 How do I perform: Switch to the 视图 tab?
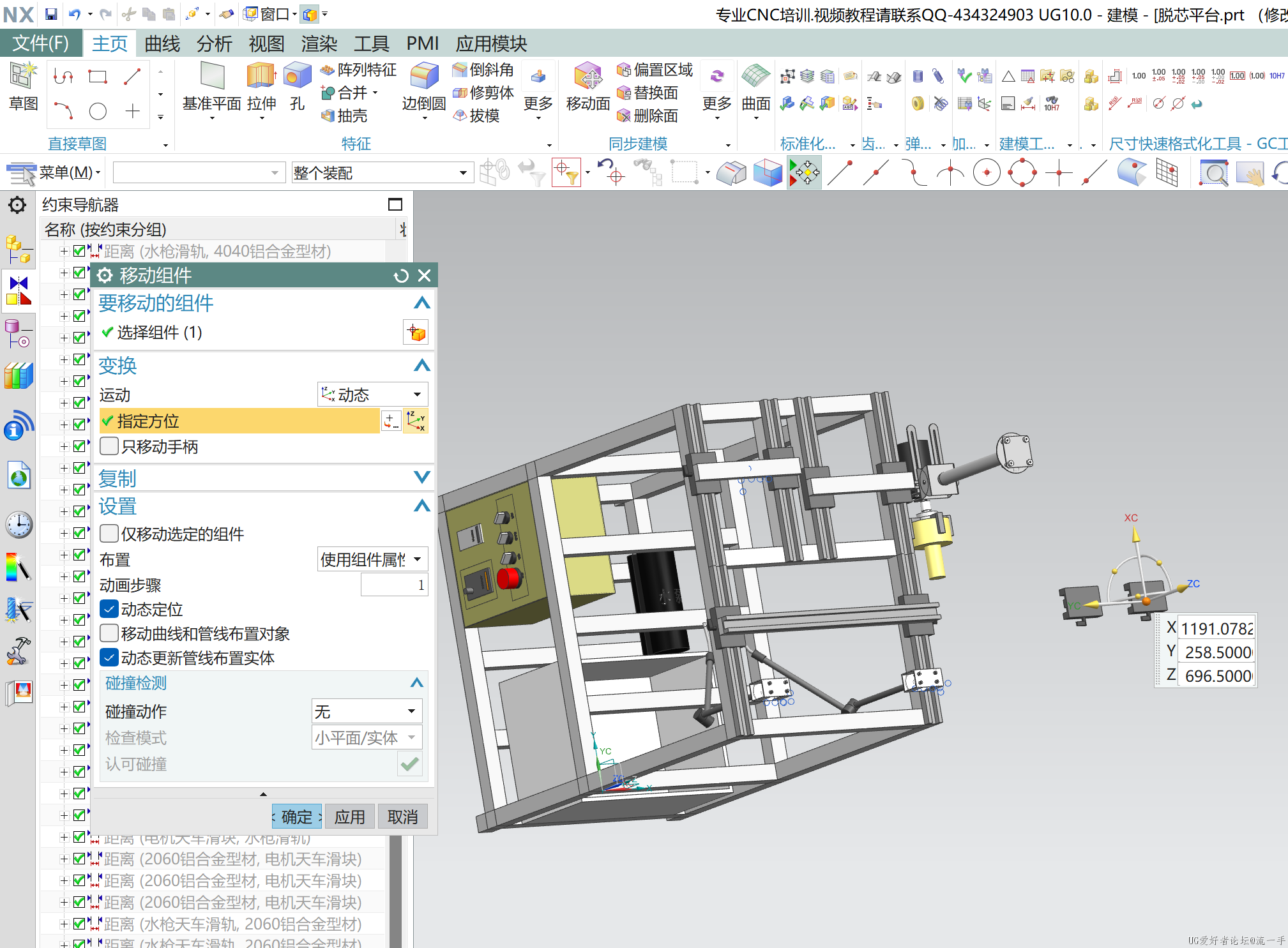pyautogui.click(x=266, y=43)
